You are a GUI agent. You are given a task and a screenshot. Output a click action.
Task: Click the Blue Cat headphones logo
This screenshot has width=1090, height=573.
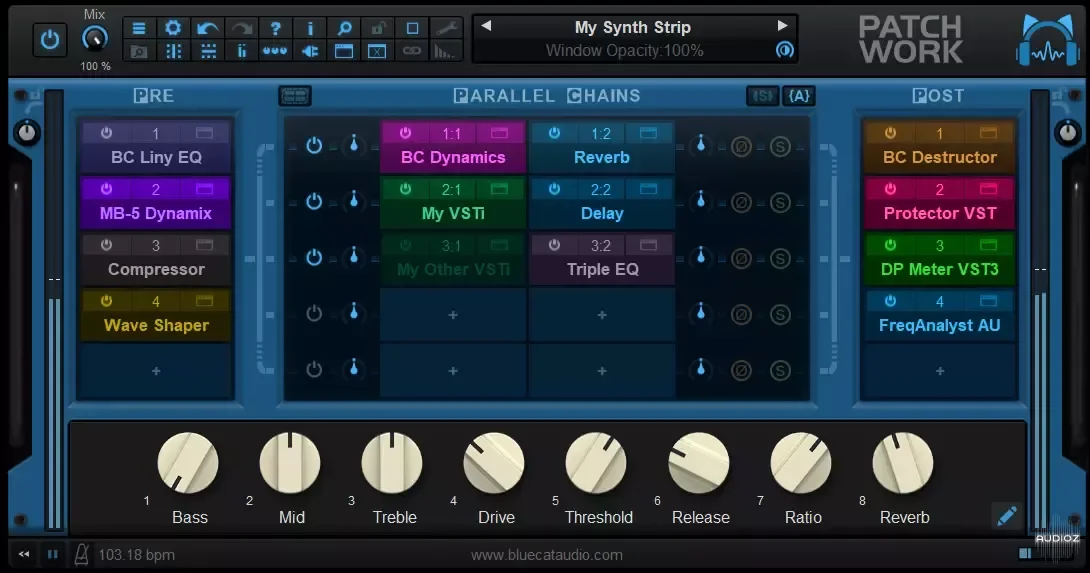click(1048, 40)
